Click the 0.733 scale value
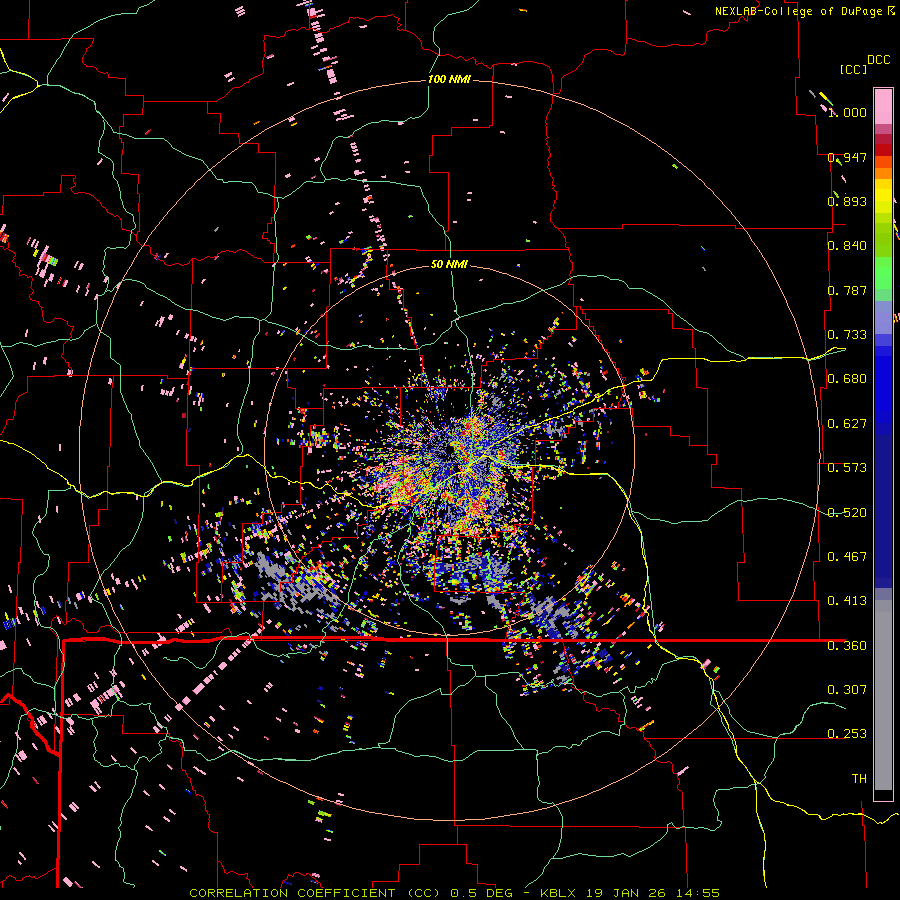The image size is (900, 900). point(847,335)
